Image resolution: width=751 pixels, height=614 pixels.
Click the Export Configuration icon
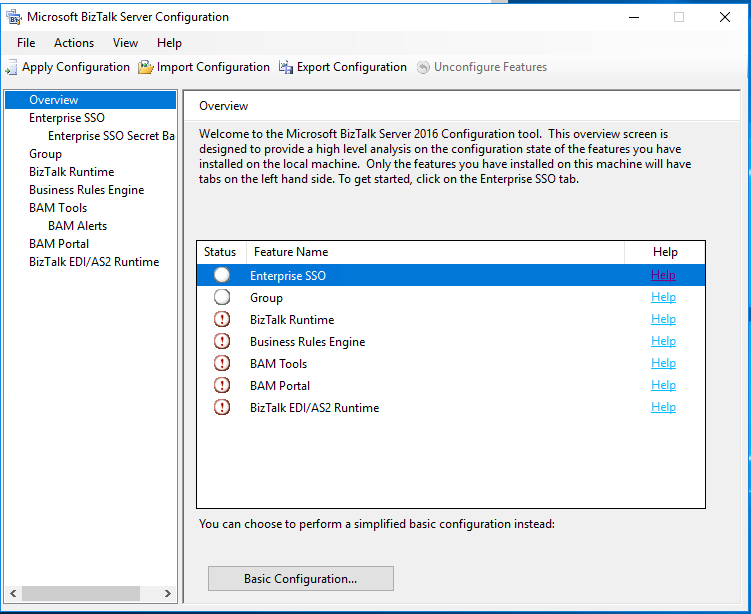[286, 67]
